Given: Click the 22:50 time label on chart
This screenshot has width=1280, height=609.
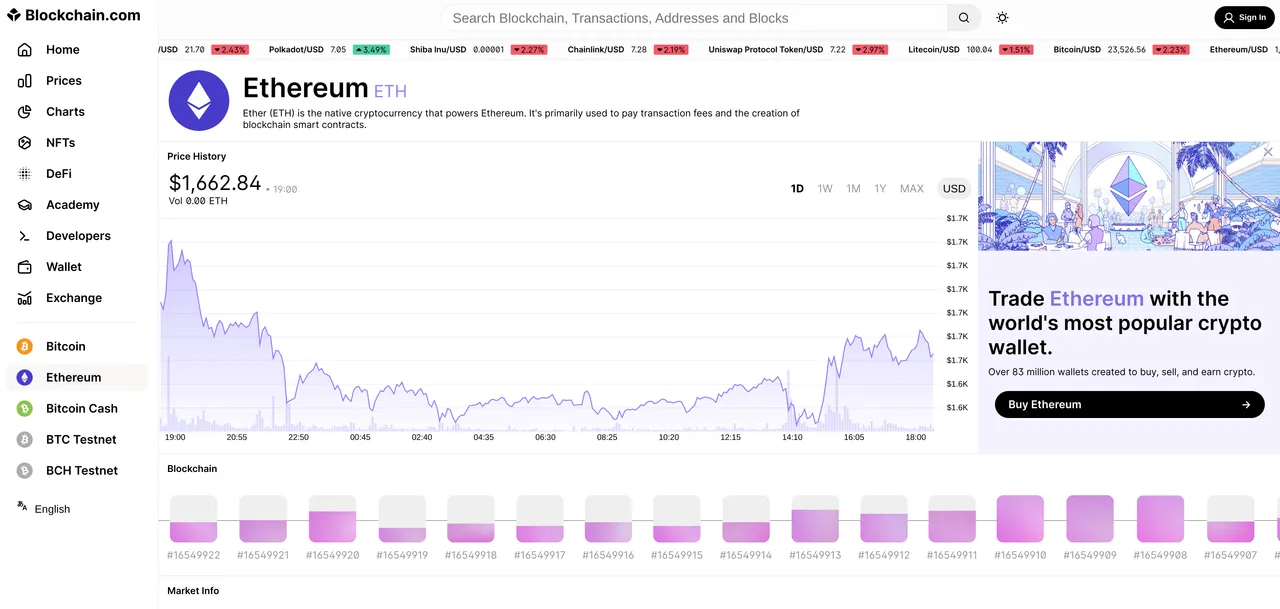Looking at the screenshot, I should coord(298,437).
